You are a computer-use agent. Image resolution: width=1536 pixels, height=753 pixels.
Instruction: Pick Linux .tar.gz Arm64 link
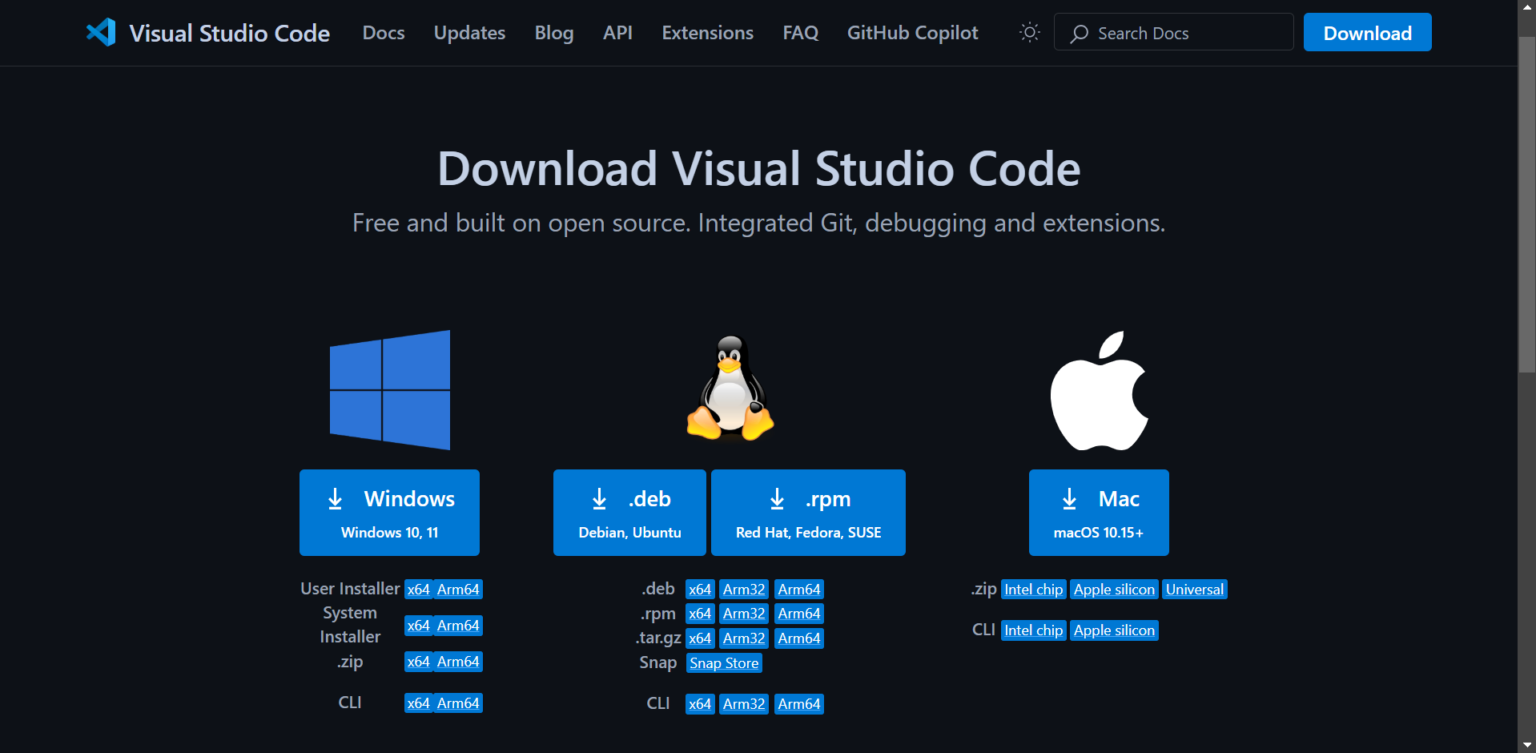click(799, 639)
